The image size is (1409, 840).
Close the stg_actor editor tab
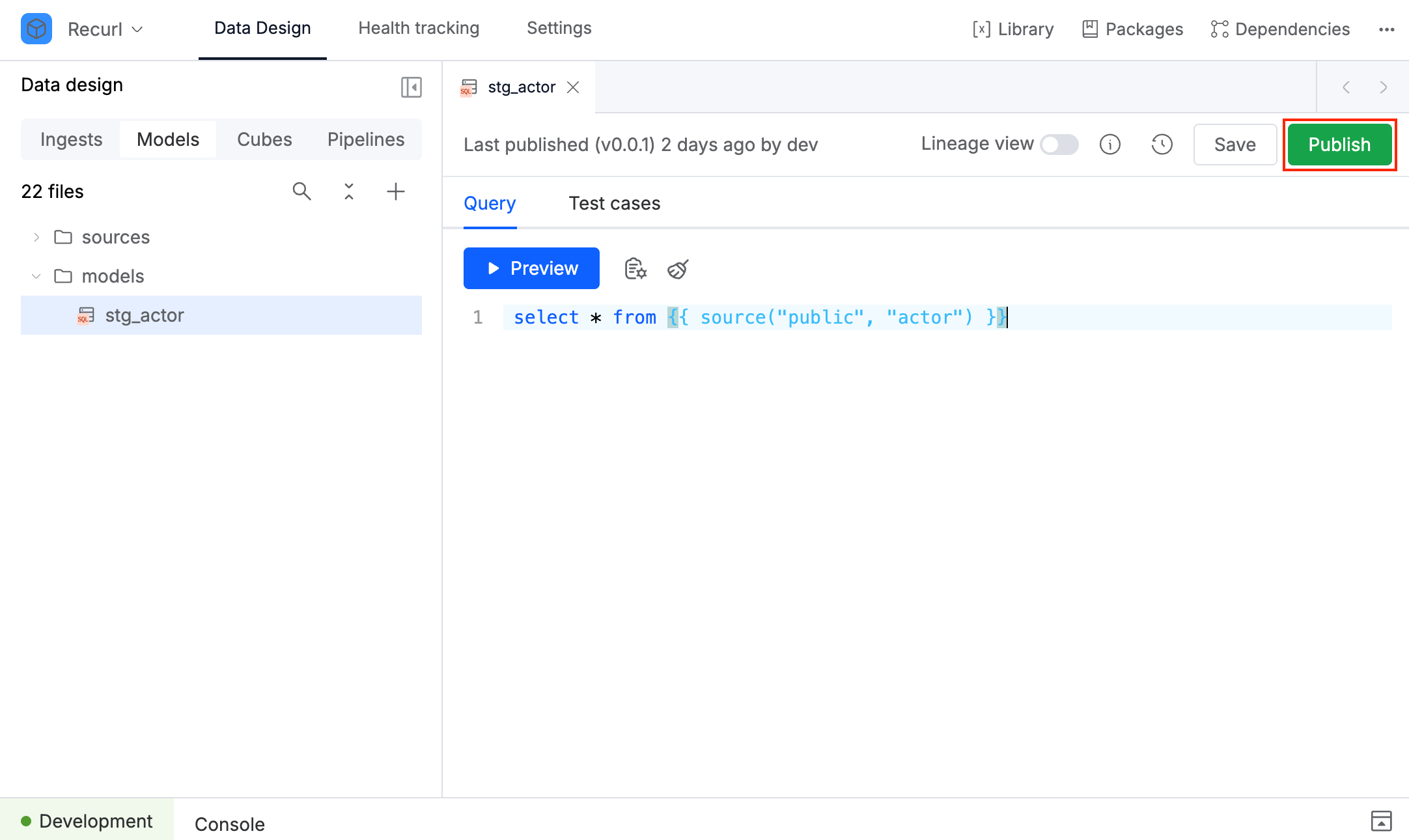point(573,87)
